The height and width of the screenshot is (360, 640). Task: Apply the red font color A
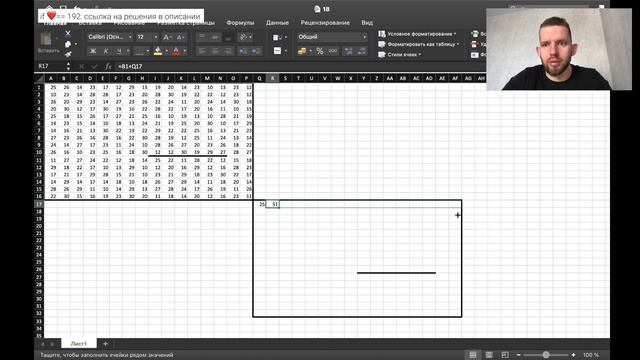[176, 51]
